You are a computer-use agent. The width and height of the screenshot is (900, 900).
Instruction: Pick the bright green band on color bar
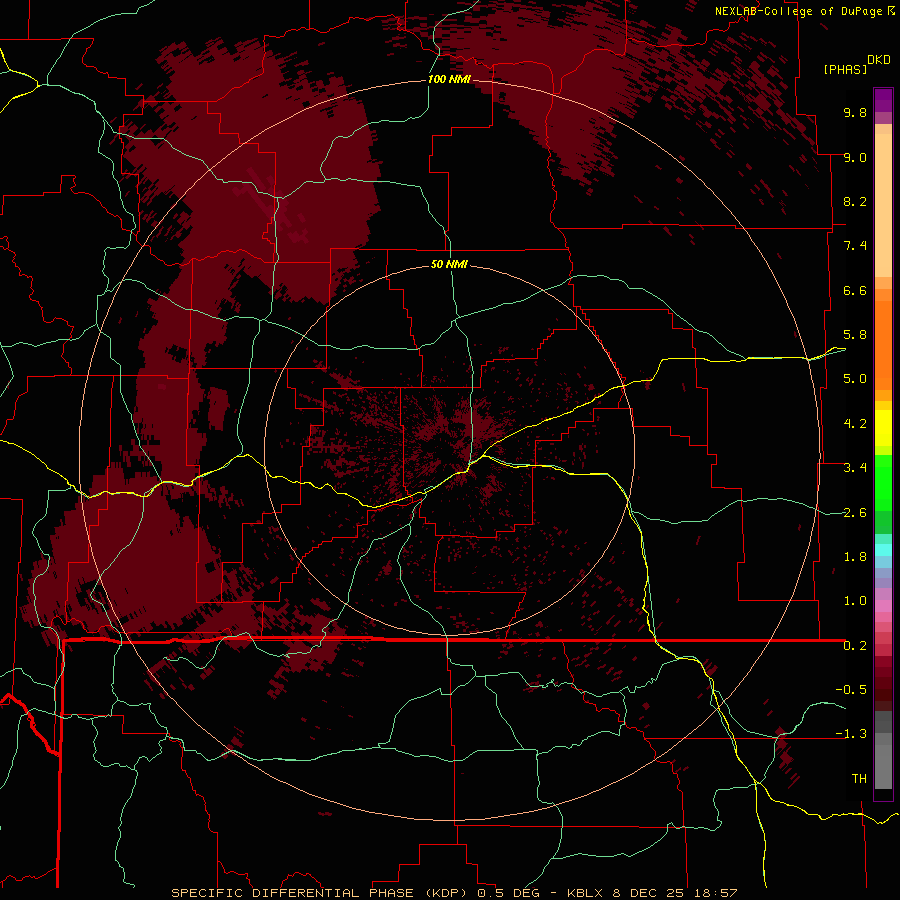(x=883, y=482)
